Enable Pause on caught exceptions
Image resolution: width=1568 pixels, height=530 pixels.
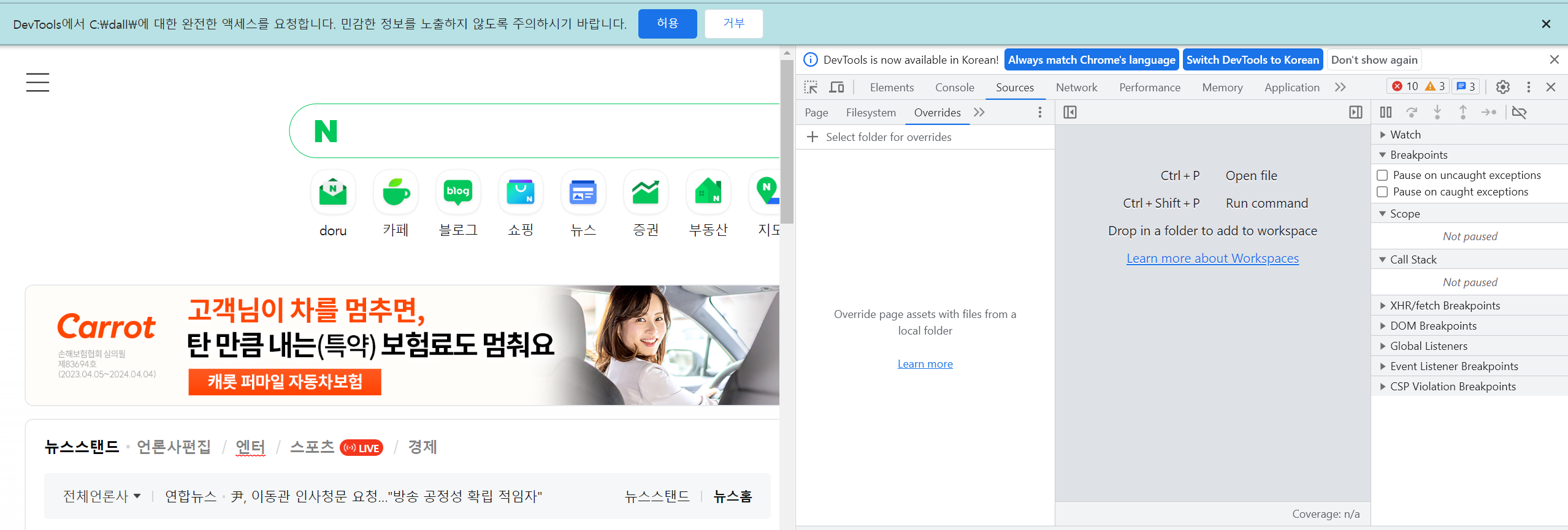(x=1382, y=192)
